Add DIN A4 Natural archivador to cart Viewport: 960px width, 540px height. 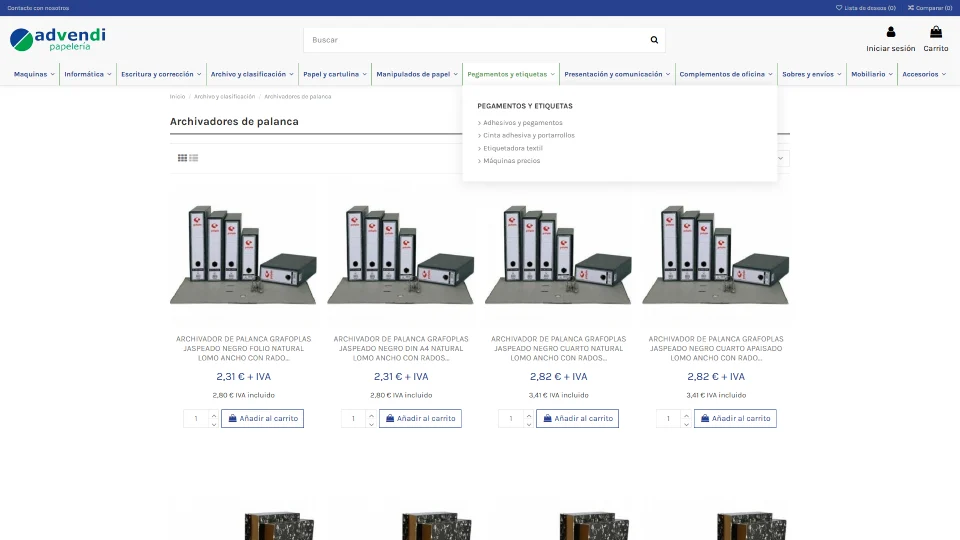pyautogui.click(x=420, y=419)
